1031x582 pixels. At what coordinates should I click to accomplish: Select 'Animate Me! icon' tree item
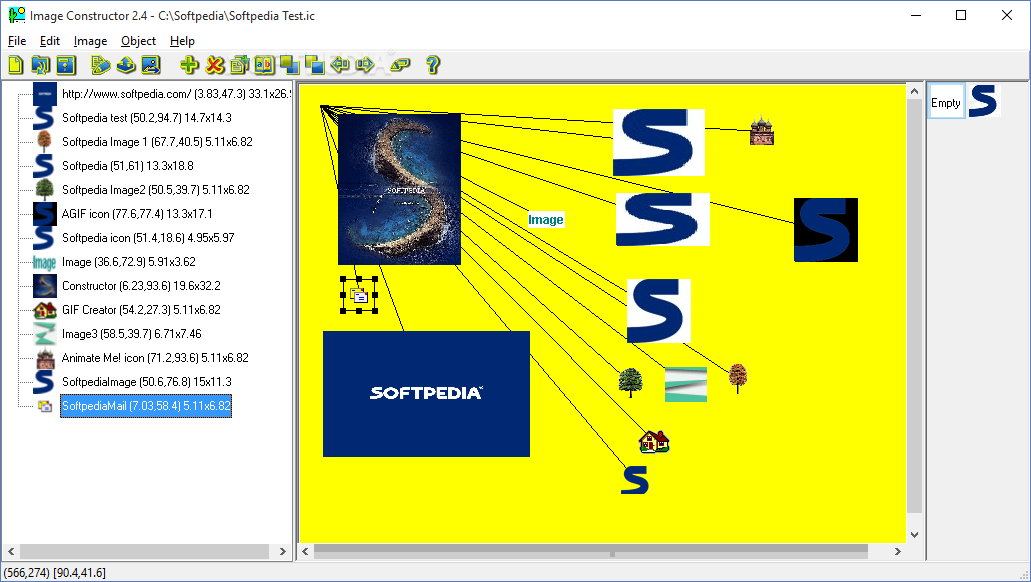point(155,358)
